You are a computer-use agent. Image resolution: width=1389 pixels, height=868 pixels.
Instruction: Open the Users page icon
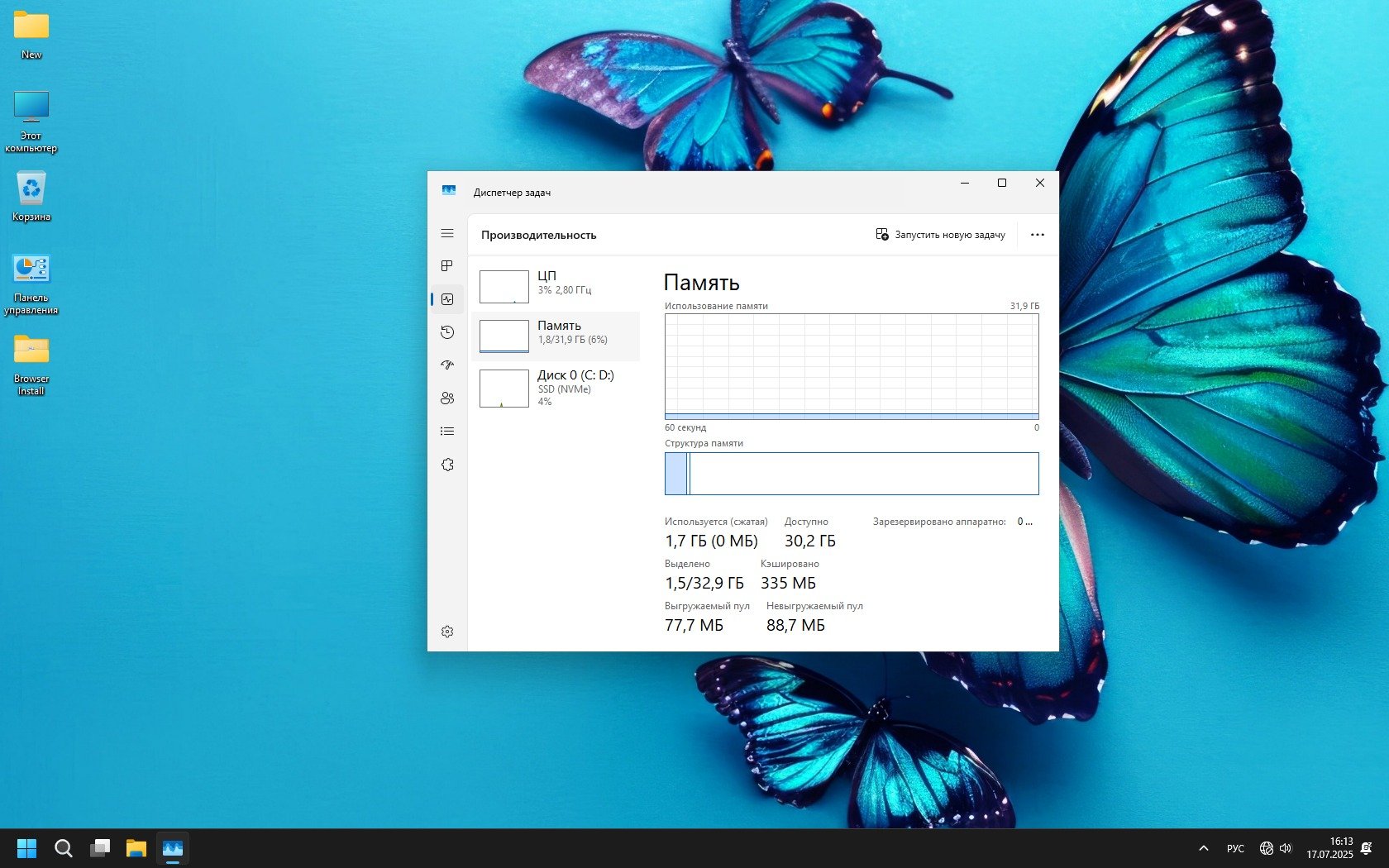[x=447, y=398]
